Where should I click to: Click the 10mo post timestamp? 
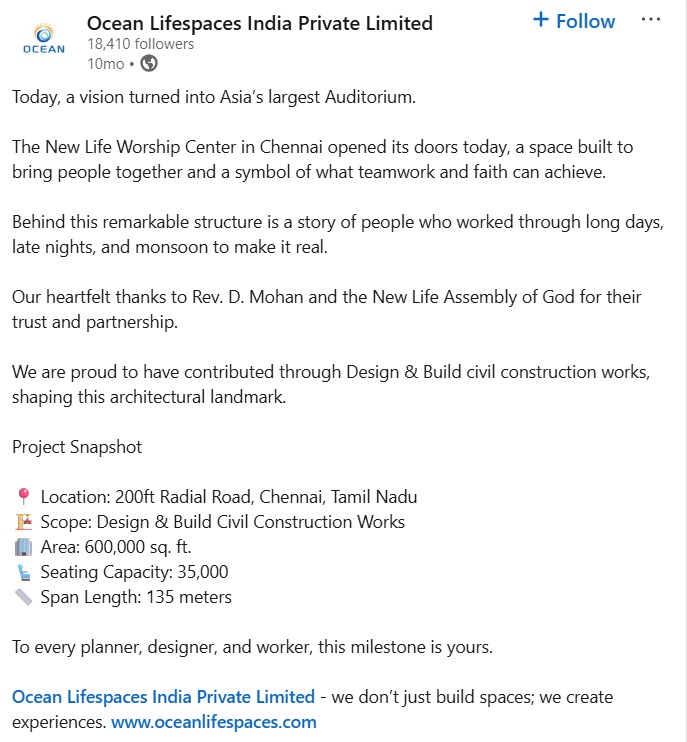tap(106, 64)
